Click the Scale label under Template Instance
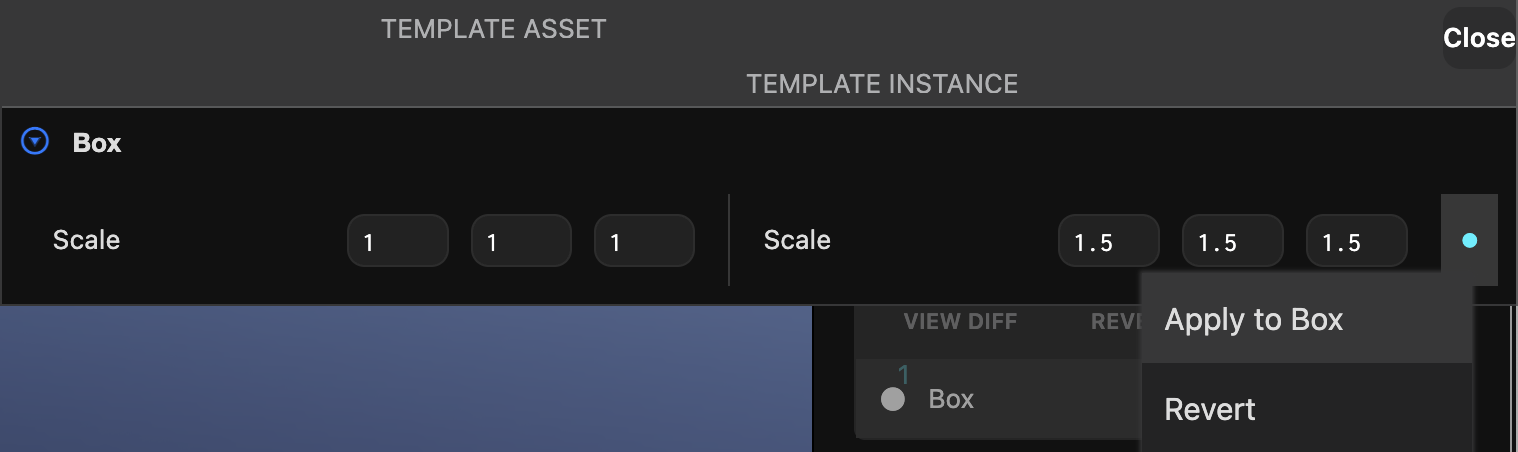The image size is (1518, 452). tap(797, 240)
